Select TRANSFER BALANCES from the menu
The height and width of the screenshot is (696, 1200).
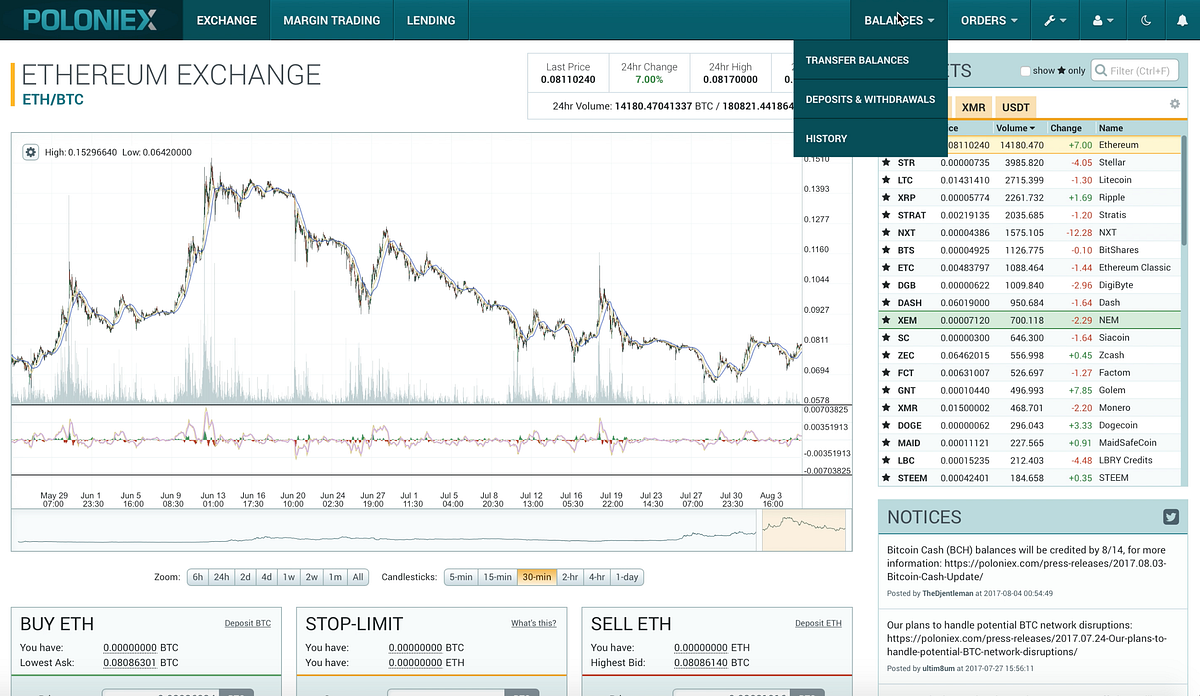tap(856, 60)
